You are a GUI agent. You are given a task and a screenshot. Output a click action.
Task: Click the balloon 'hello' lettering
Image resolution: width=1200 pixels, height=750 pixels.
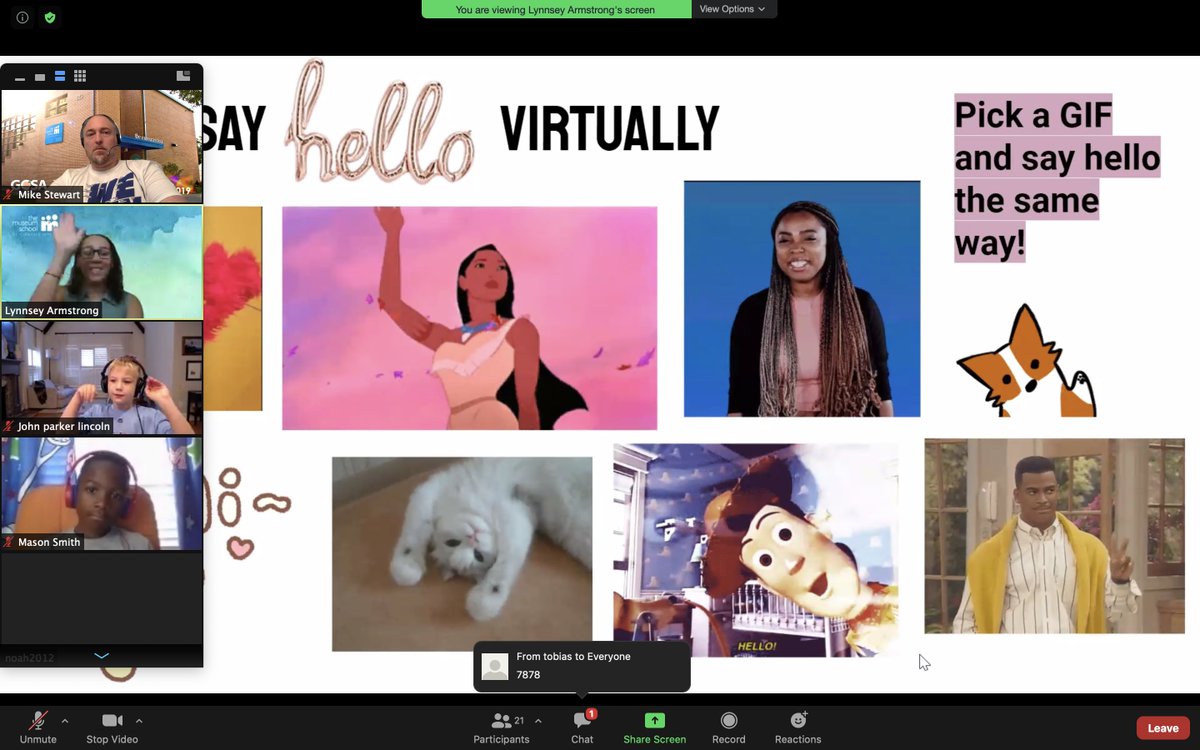click(380, 123)
